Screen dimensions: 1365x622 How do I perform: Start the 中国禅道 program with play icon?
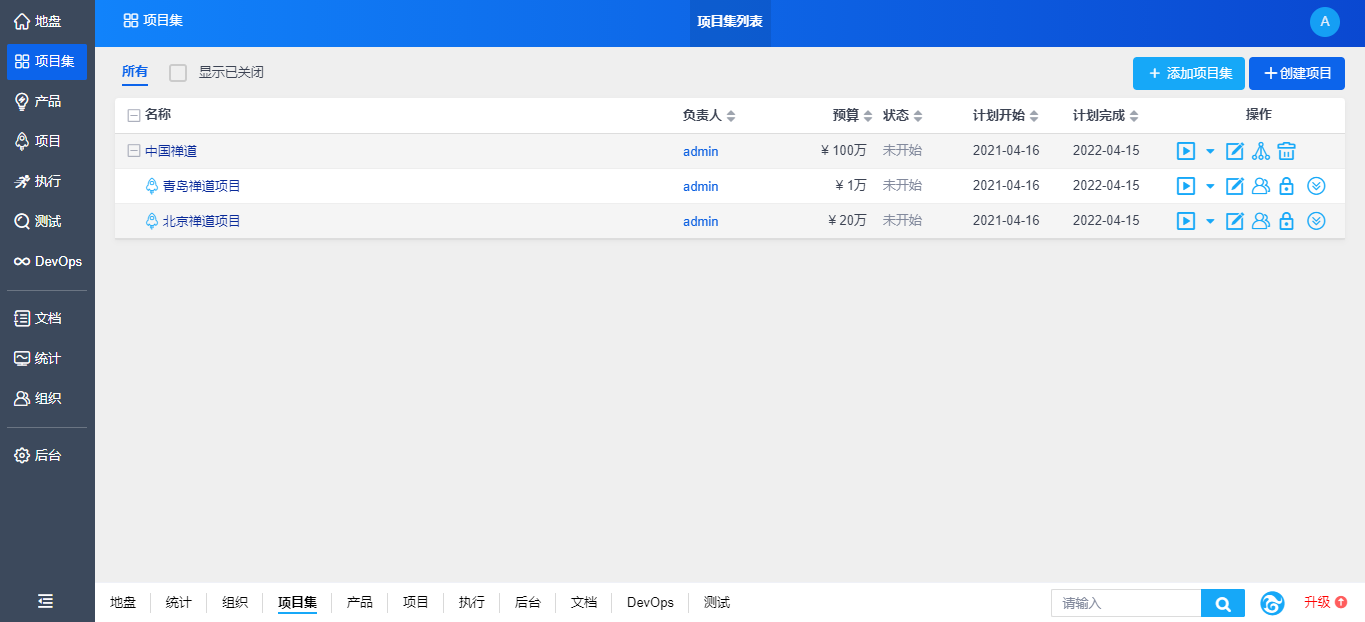1186,151
